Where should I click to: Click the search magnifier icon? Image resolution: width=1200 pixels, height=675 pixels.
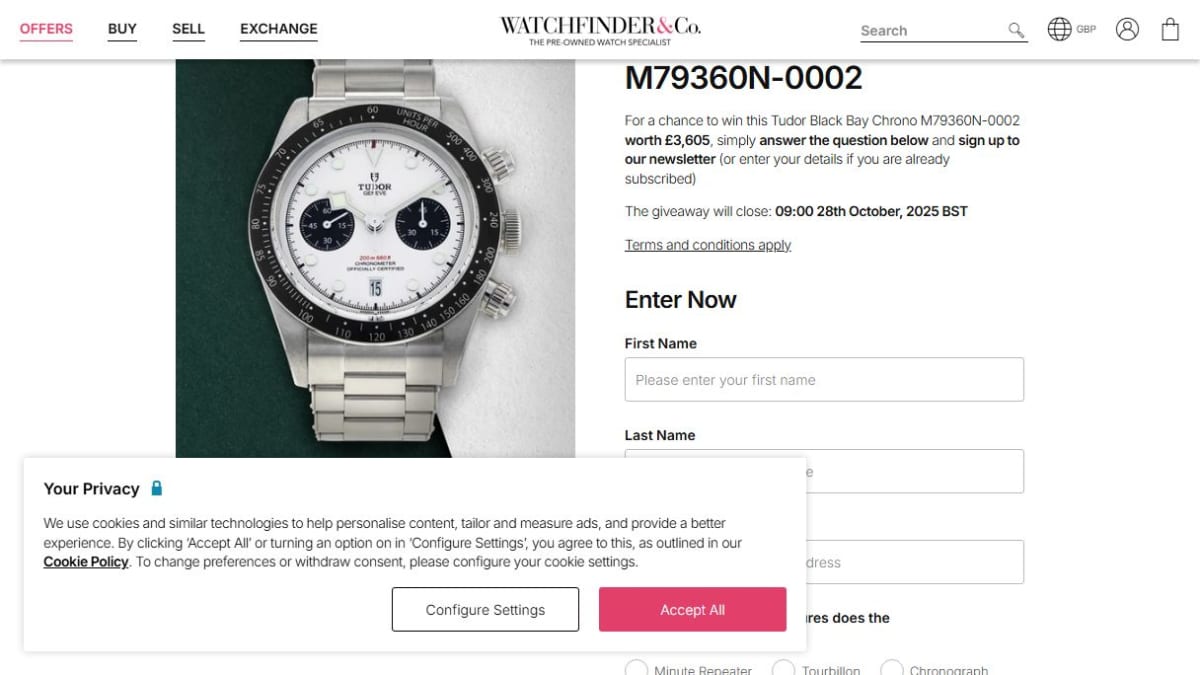(1016, 30)
